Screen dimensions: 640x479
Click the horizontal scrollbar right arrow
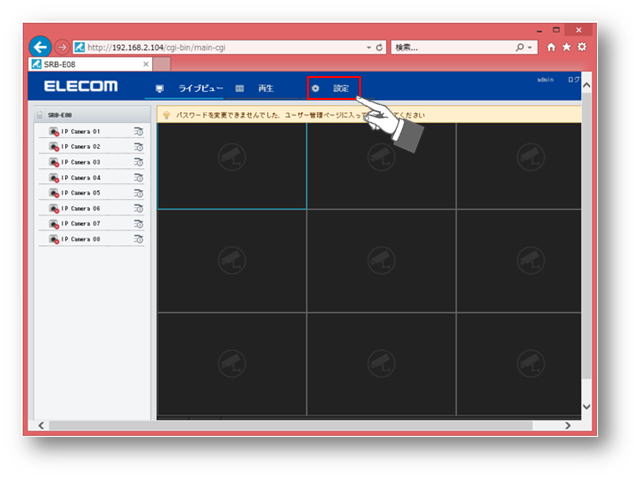click(567, 426)
